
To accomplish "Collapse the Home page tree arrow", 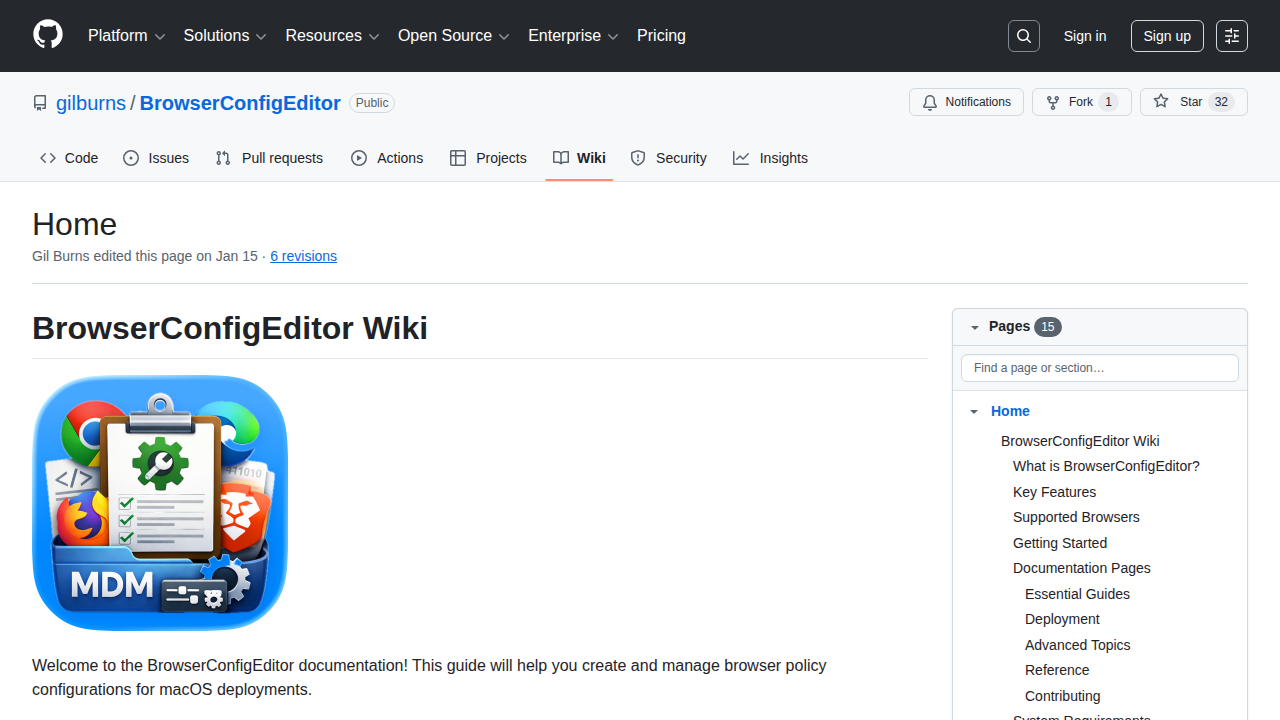I will click(x=974, y=411).
